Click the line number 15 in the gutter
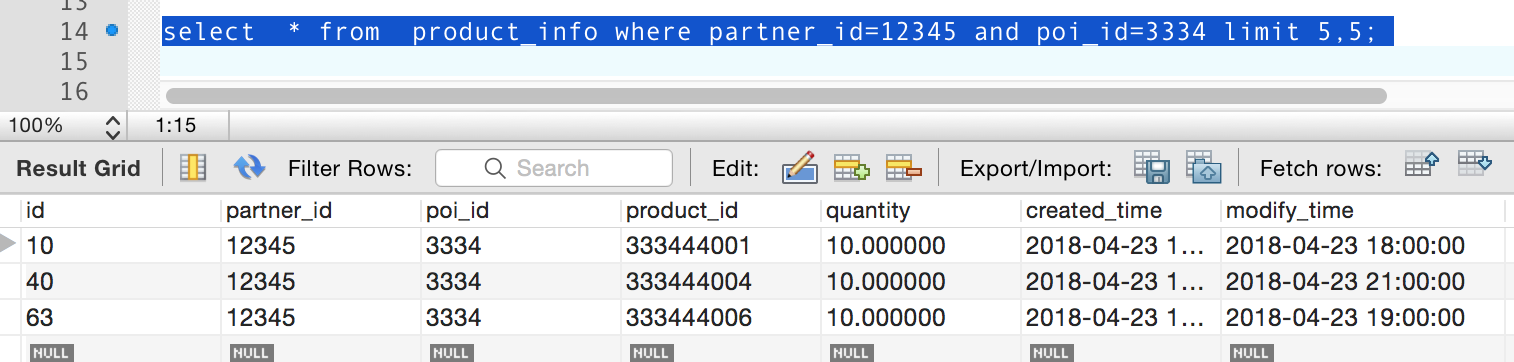This screenshot has height=362, width=1514. point(75,62)
